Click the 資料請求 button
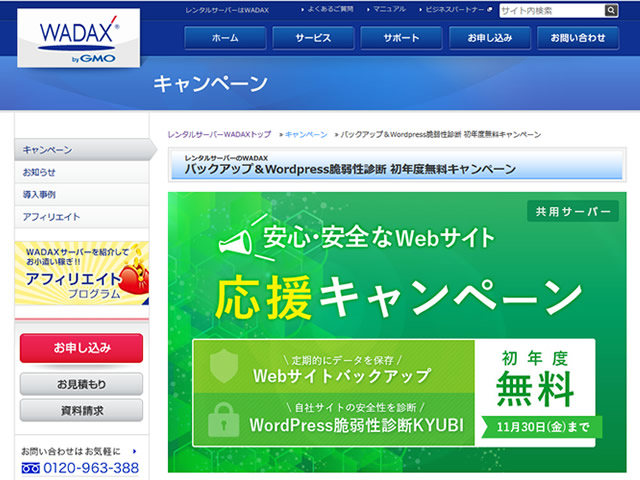The image size is (640, 480). pyautogui.click(x=81, y=410)
